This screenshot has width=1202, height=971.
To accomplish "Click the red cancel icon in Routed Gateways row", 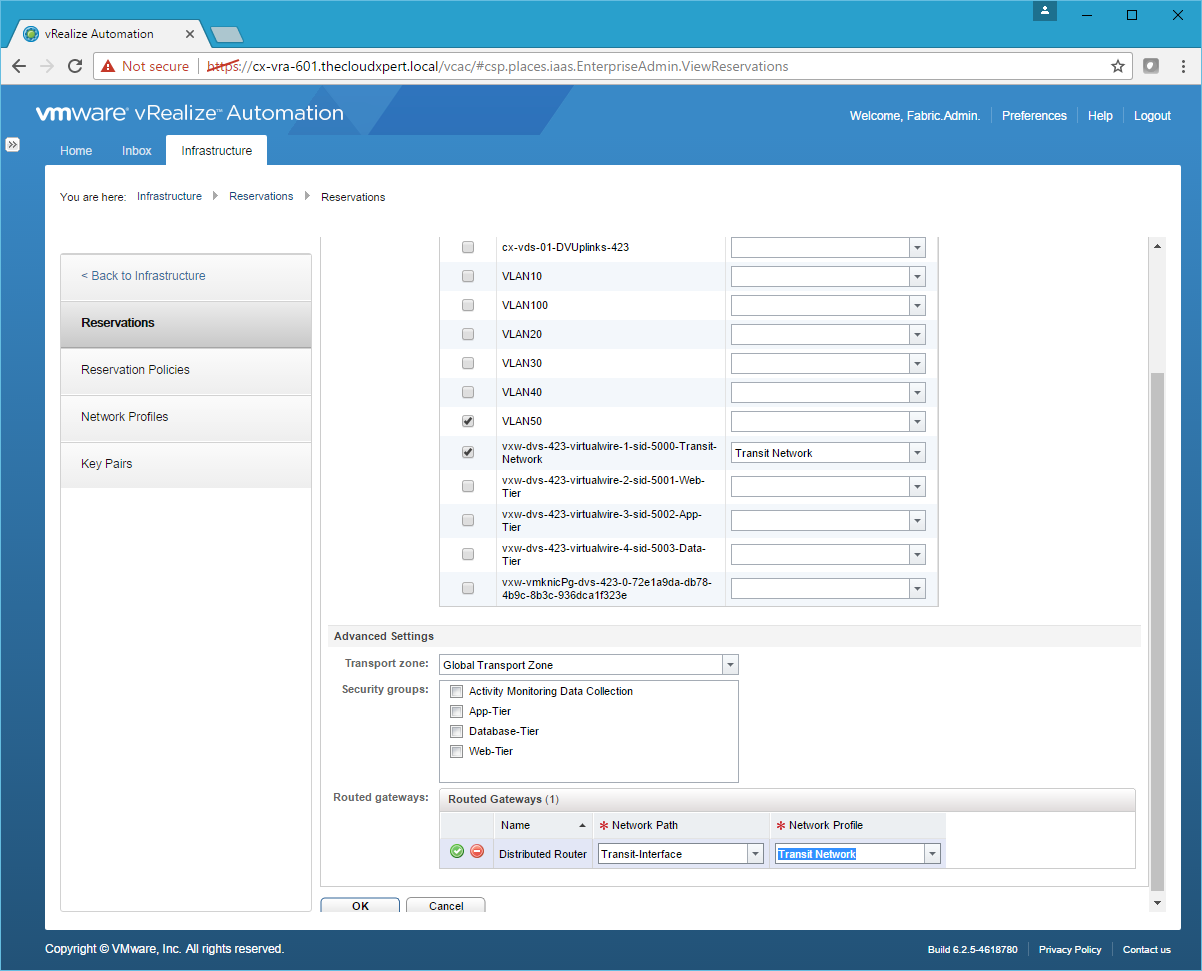I will 477,852.
